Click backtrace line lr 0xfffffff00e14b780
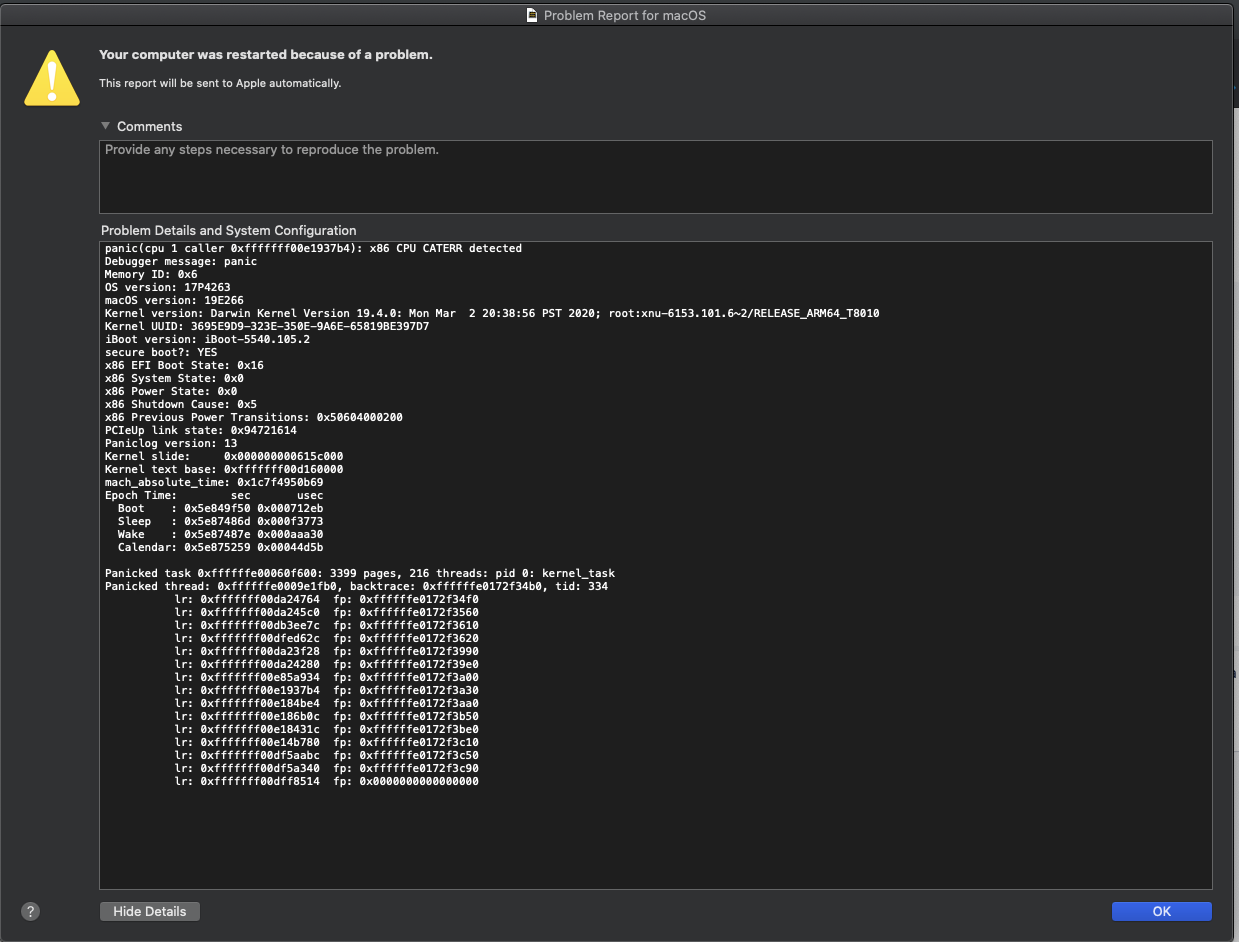The height and width of the screenshot is (942, 1239). (327, 742)
